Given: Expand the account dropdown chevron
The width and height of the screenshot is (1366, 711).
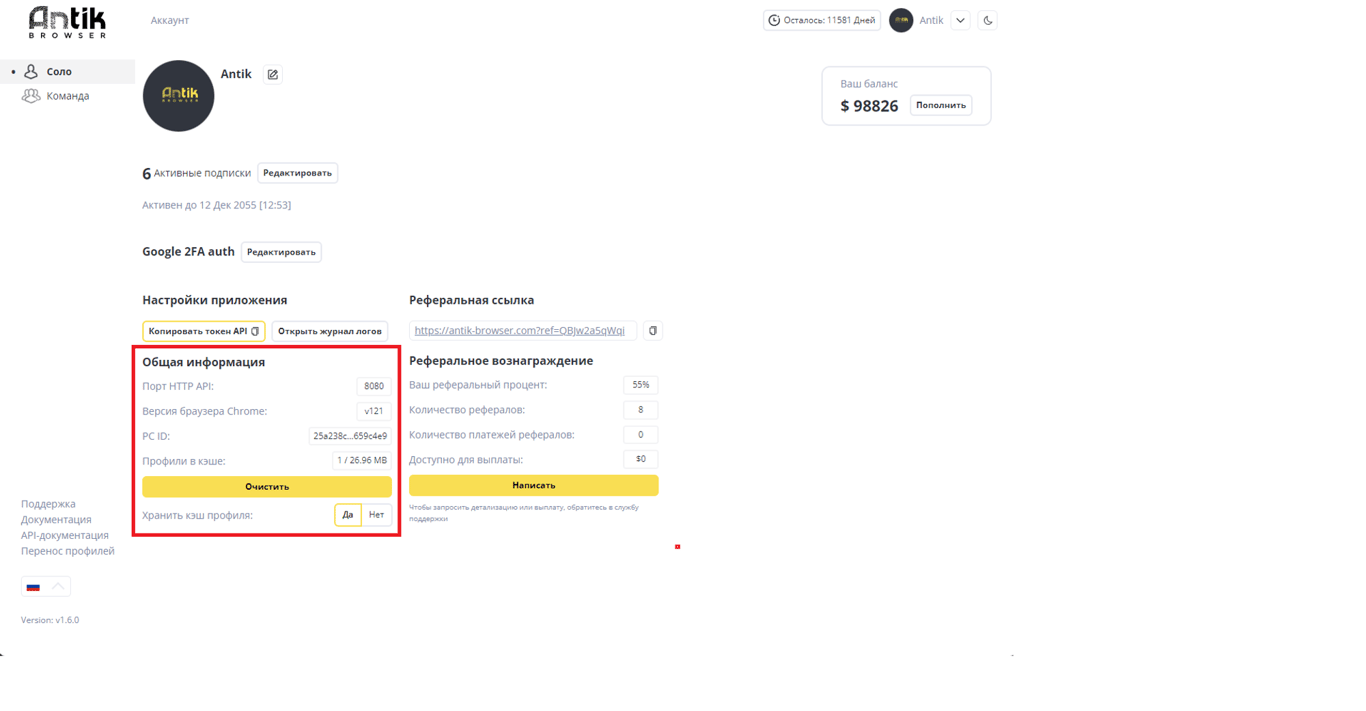Looking at the screenshot, I should coord(960,20).
